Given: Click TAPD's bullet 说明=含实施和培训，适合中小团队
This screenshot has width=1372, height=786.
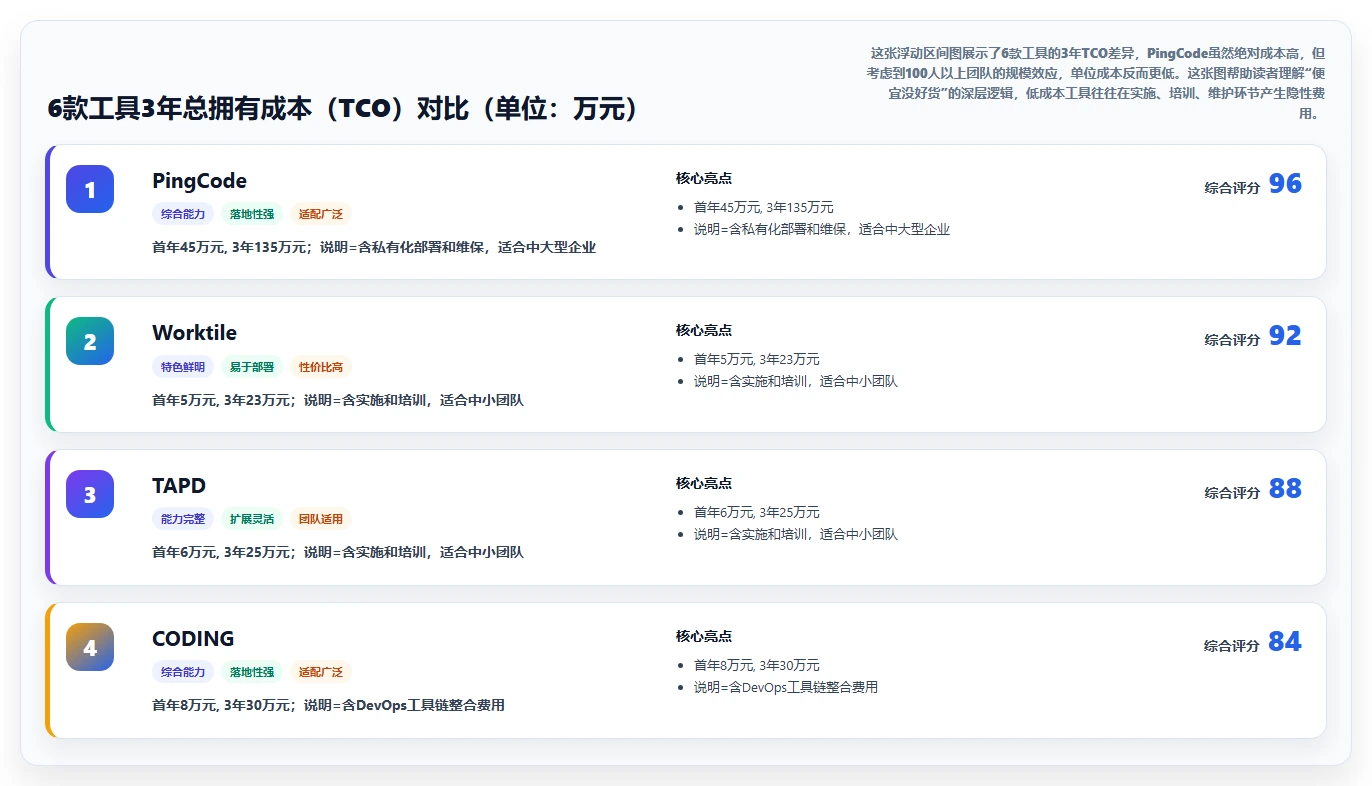Looking at the screenshot, I should (796, 534).
